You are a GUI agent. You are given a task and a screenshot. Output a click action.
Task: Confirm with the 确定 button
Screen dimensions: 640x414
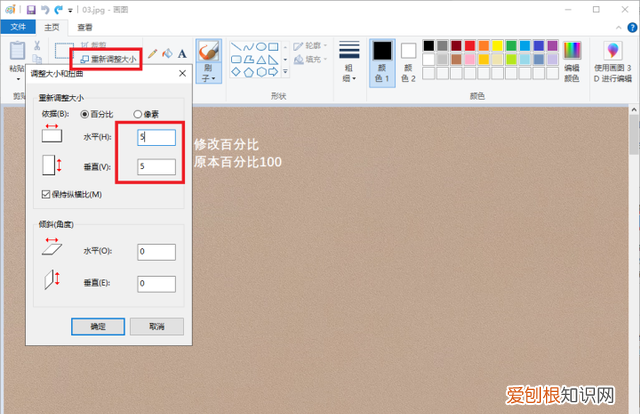click(x=98, y=327)
